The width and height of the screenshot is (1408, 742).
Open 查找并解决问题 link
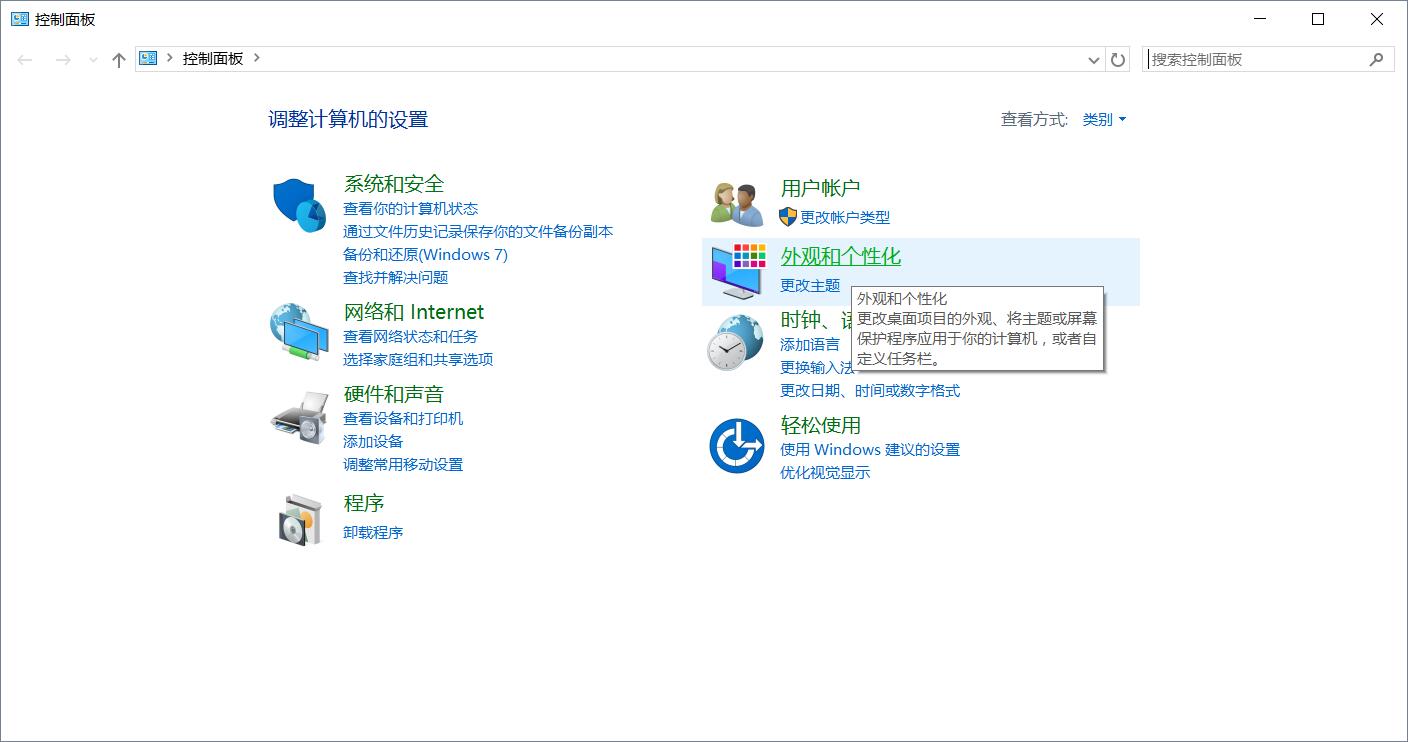click(396, 277)
